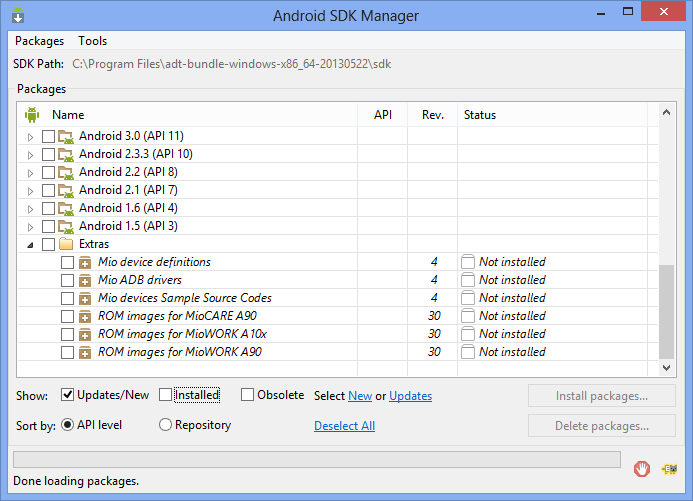The height and width of the screenshot is (501, 693).
Task: Click the Android 2.3.3 (API 10) folder icon
Action: tap(66, 155)
